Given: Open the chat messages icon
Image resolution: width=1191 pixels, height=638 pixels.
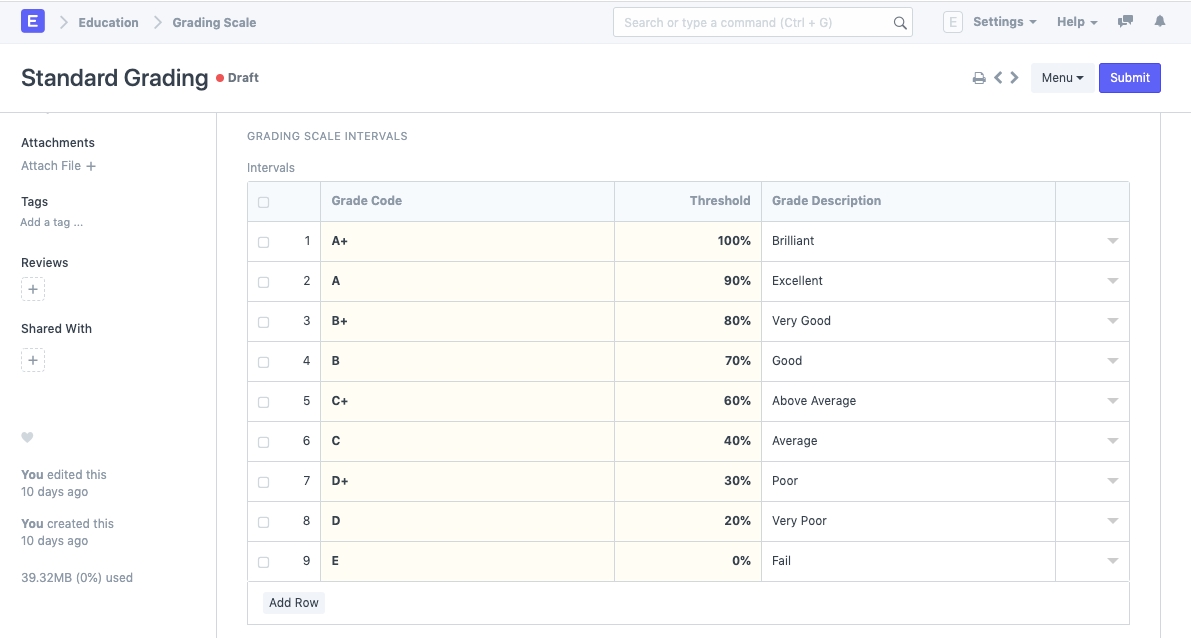Looking at the screenshot, I should coord(1125,21).
